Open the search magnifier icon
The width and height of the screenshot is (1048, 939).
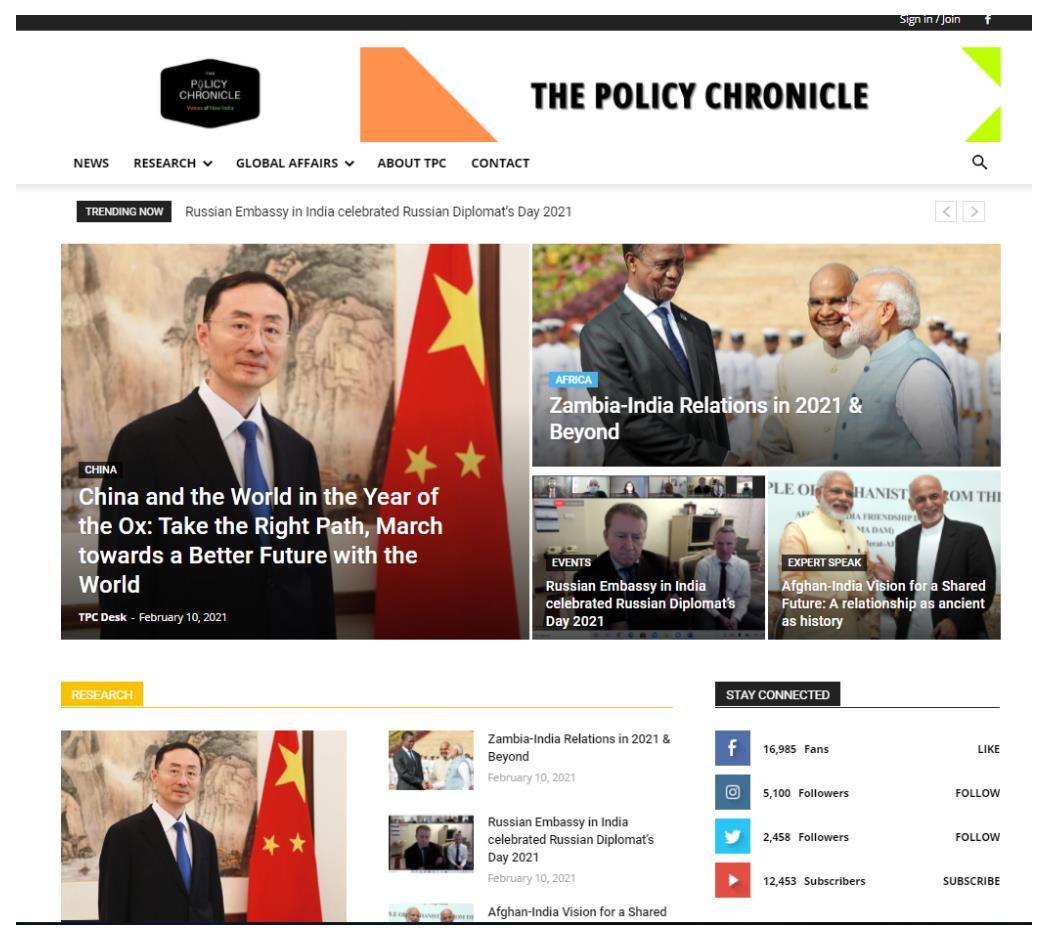click(979, 162)
